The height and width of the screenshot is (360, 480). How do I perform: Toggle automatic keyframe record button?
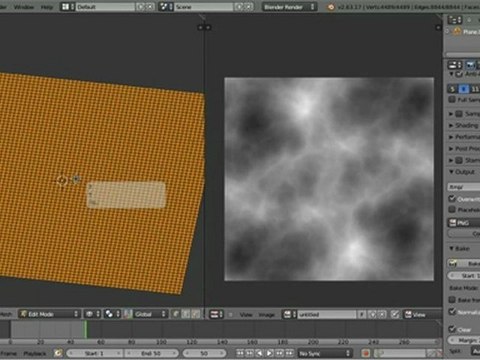point(366,353)
